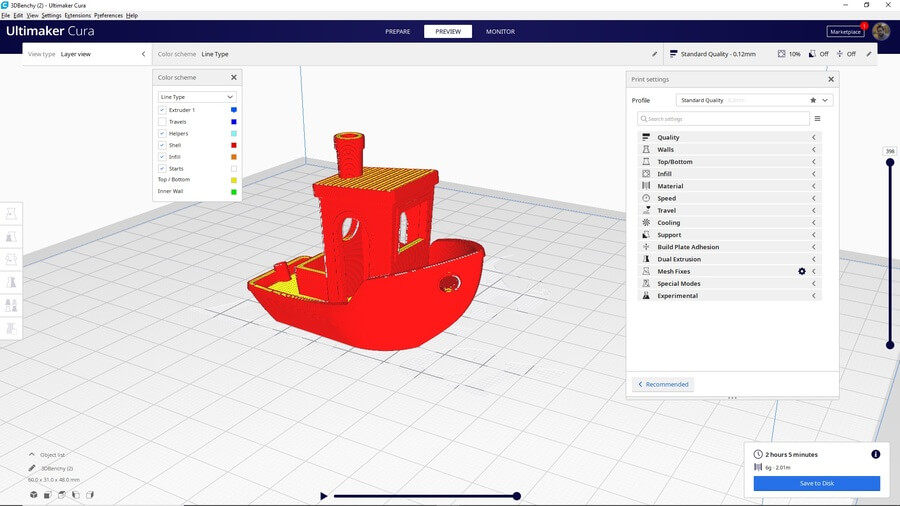The image size is (900, 506).
Task: Click the gear icon beside Mesh Fixes
Action: tap(801, 271)
